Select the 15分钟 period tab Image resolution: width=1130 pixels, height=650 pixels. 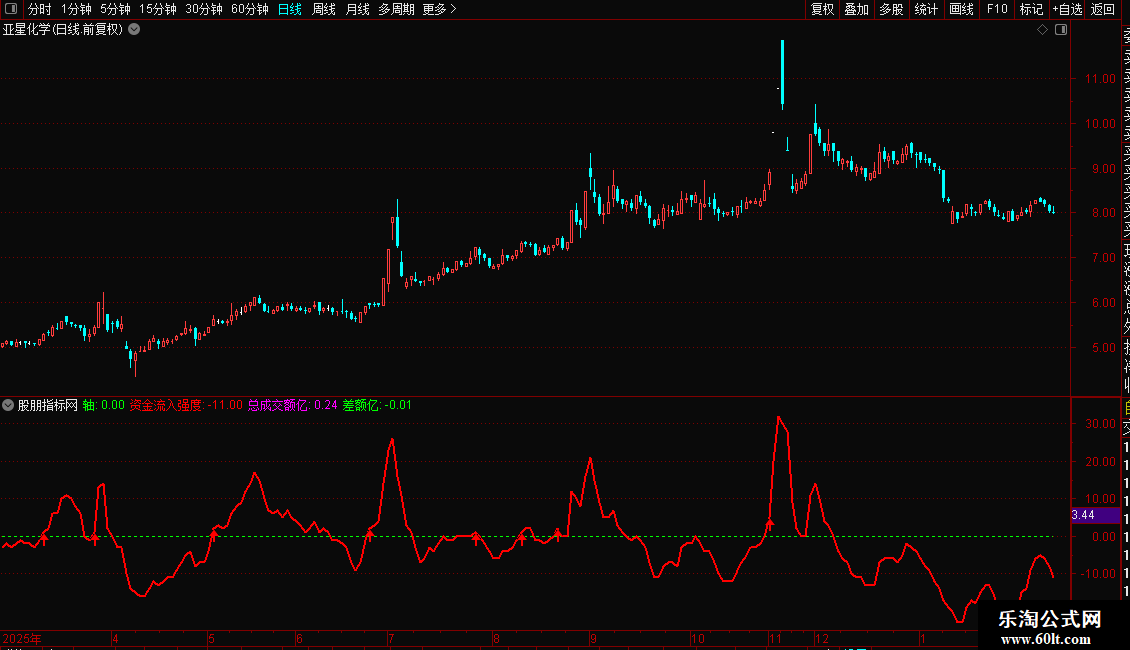click(x=158, y=9)
